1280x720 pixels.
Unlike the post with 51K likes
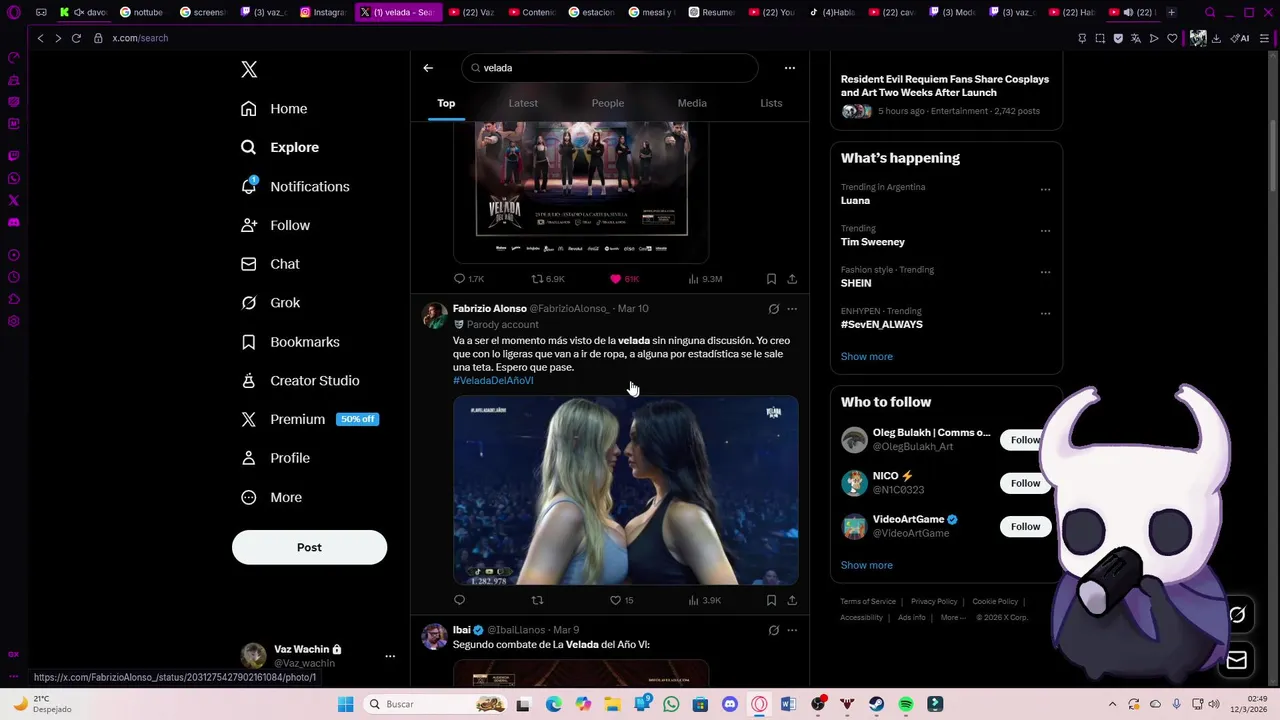click(624, 279)
